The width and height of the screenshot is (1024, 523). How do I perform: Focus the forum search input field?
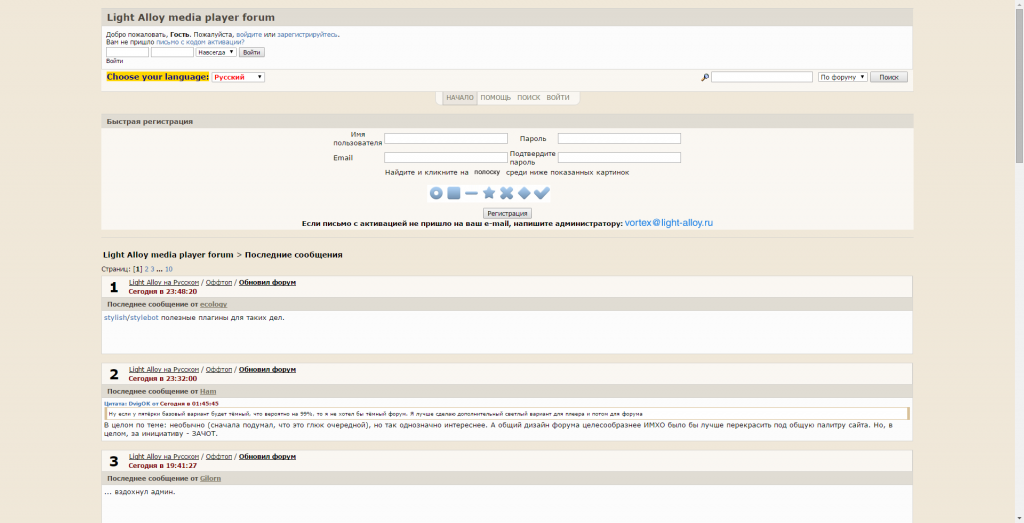[761, 77]
